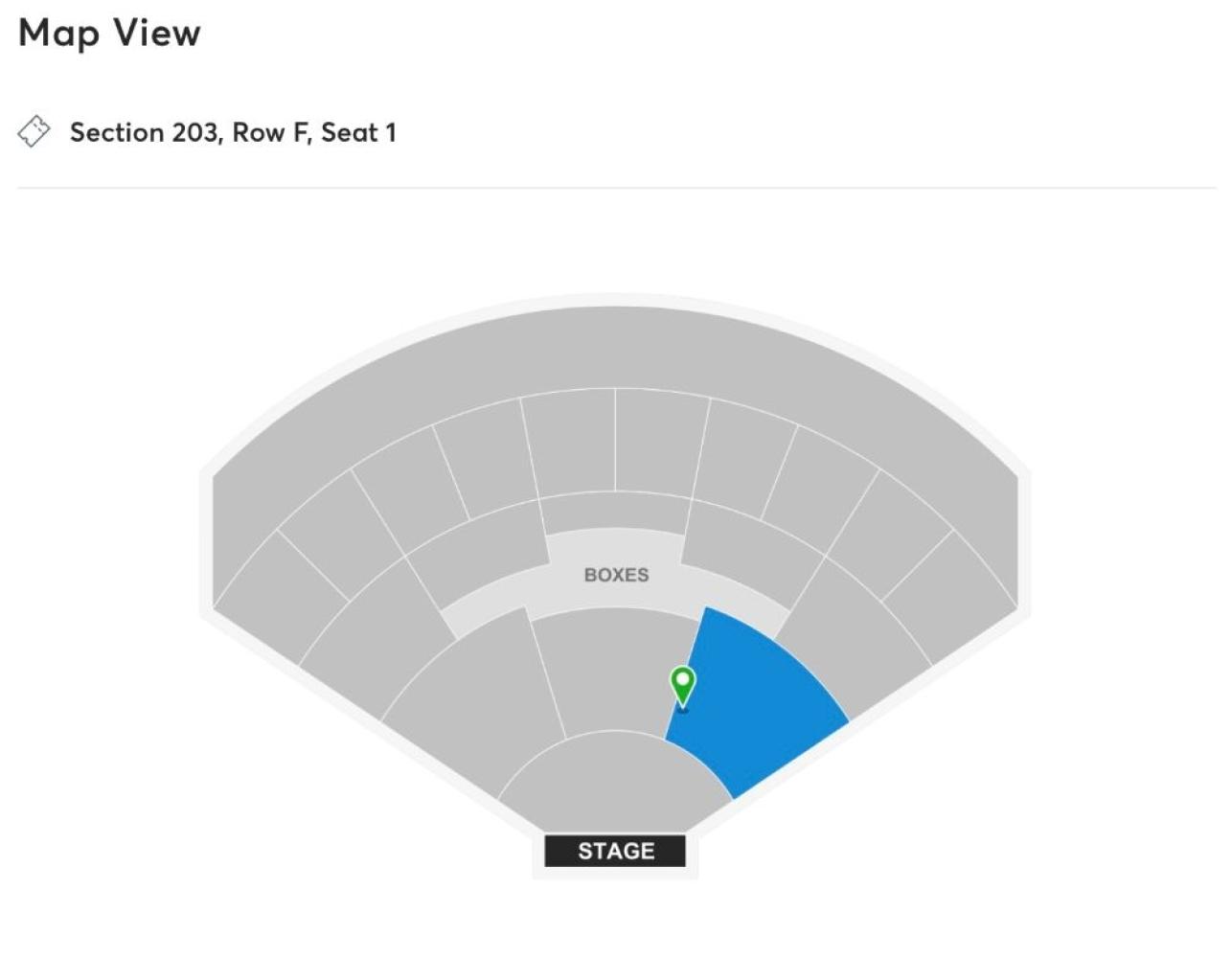Click the green seat location pin
Viewport: 1232px width, 958px height.
[682, 685]
